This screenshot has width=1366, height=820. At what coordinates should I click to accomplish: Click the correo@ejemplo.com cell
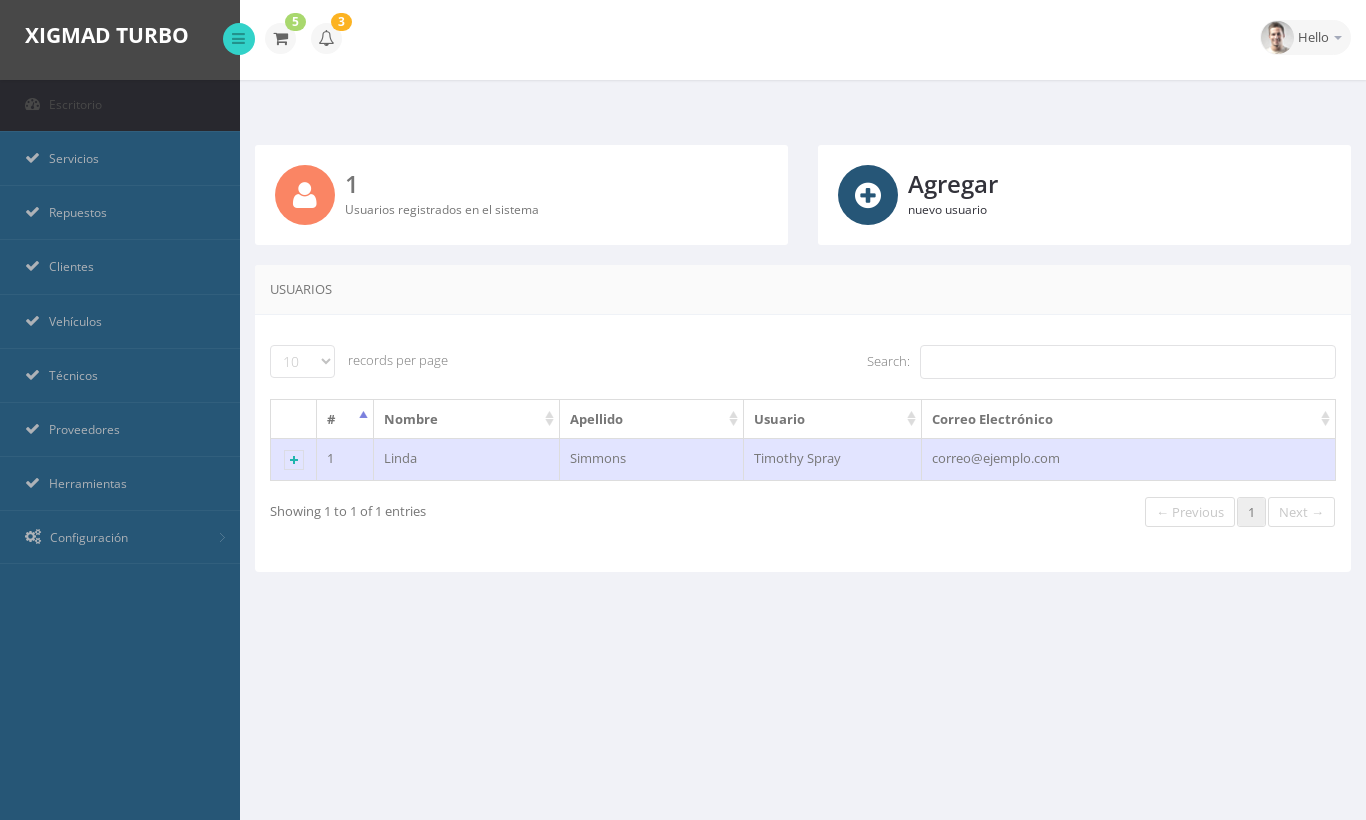pyautogui.click(x=1129, y=459)
